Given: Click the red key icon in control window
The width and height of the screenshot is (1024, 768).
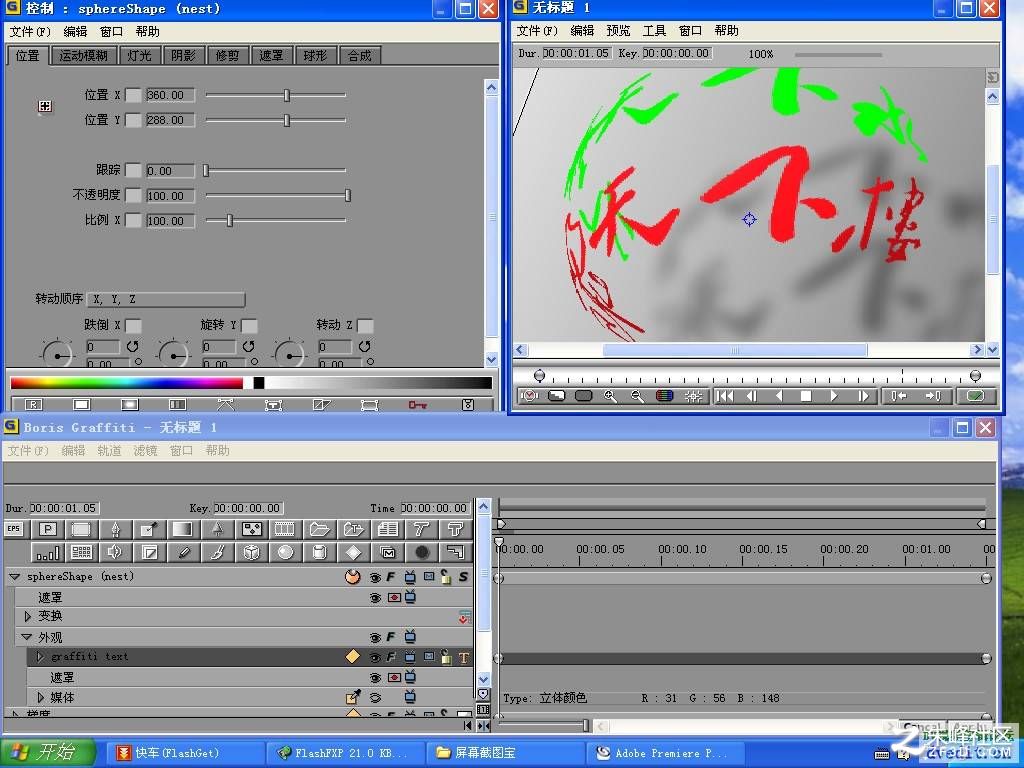Looking at the screenshot, I should pyautogui.click(x=418, y=405).
